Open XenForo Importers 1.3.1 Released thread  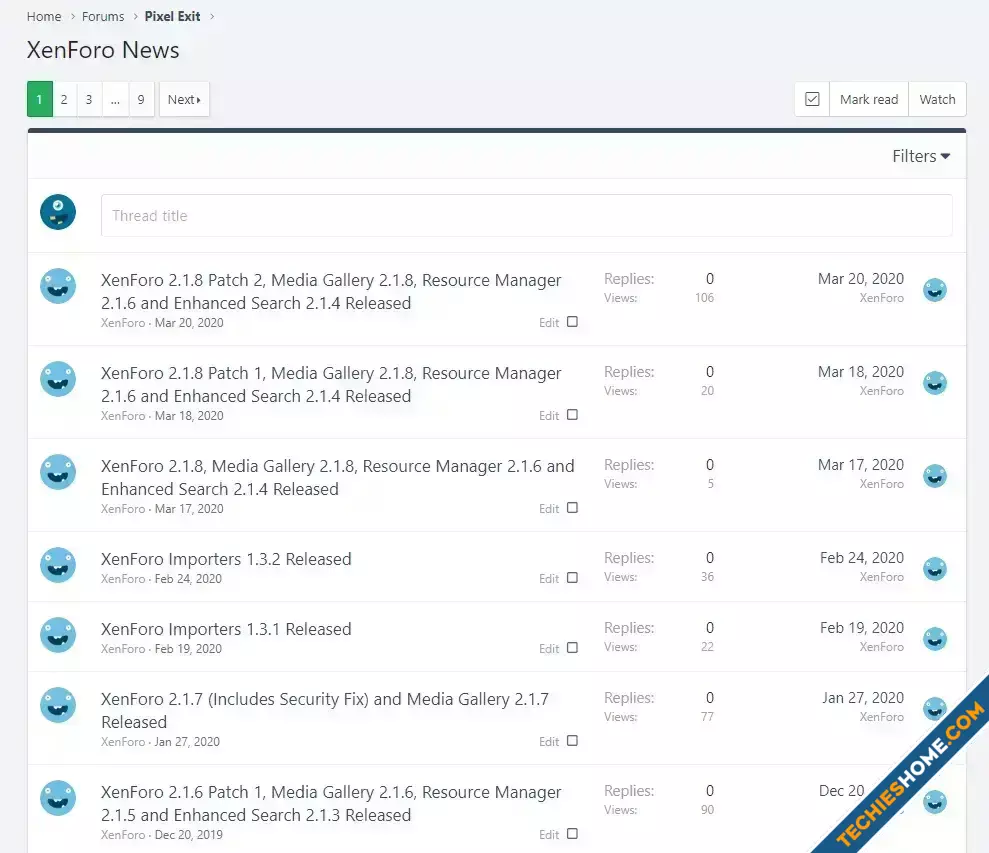point(226,629)
